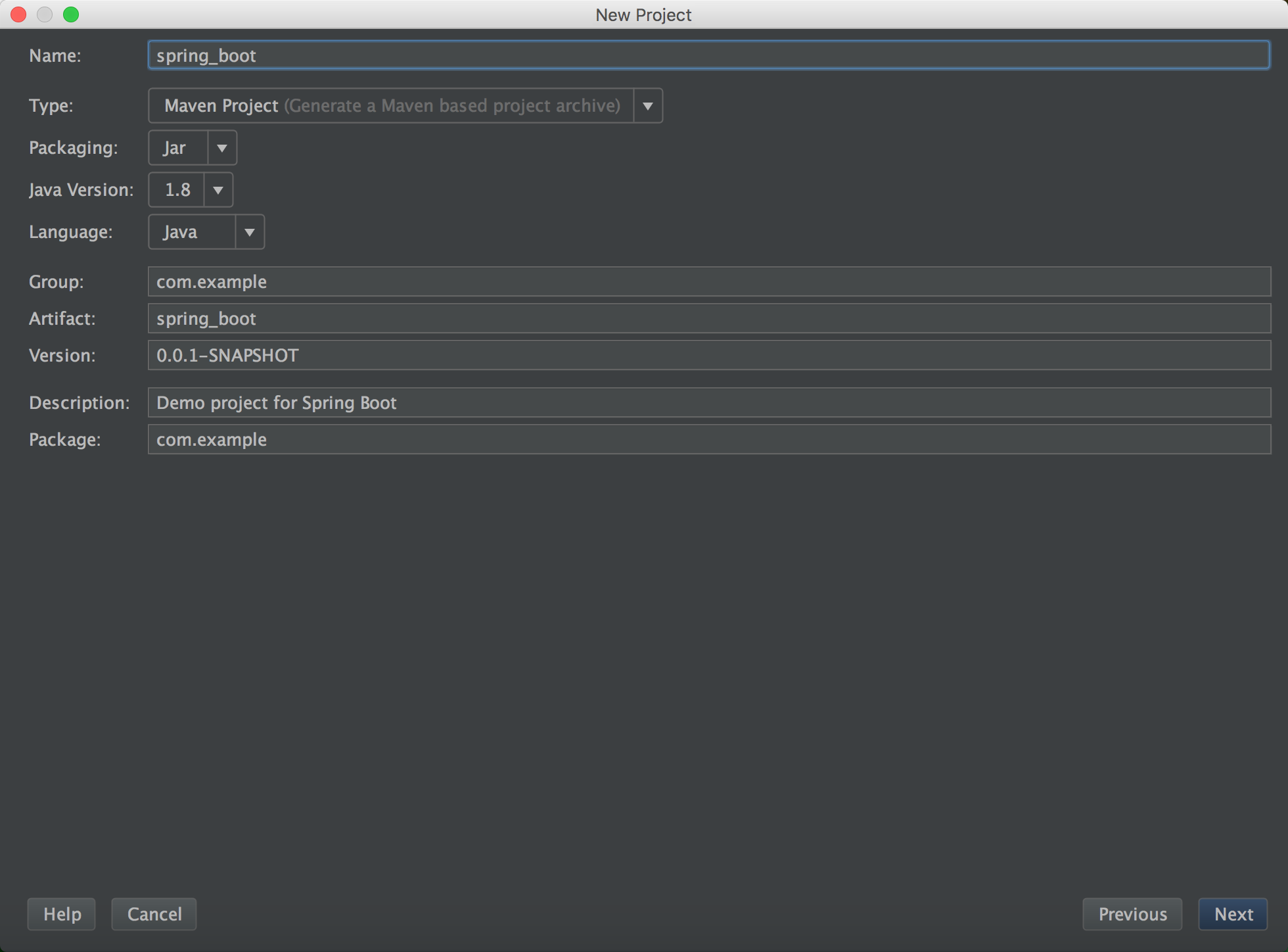The image size is (1288, 952).
Task: Click the Next button to proceed
Action: point(1232,913)
